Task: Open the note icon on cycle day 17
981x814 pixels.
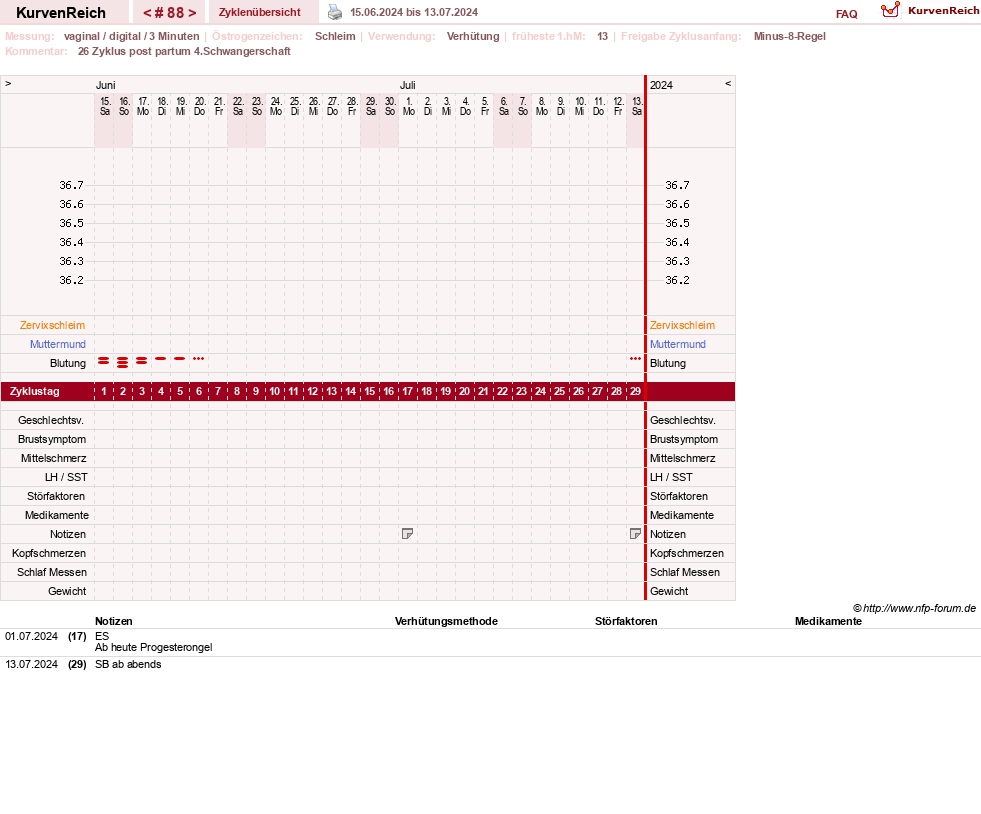Action: [407, 534]
